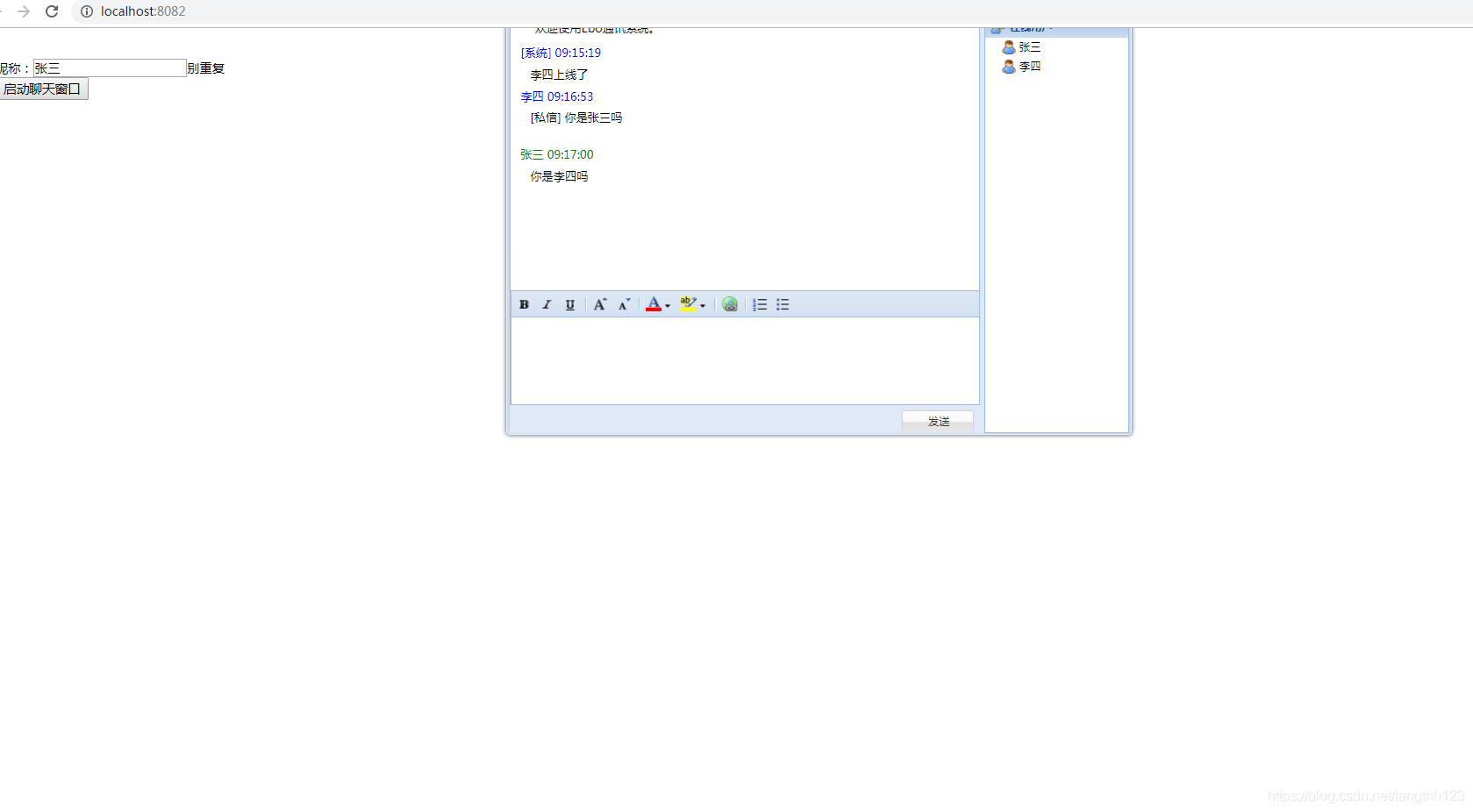1473x812 pixels.
Task: Apply yellow text highlight color
Action: (x=689, y=304)
